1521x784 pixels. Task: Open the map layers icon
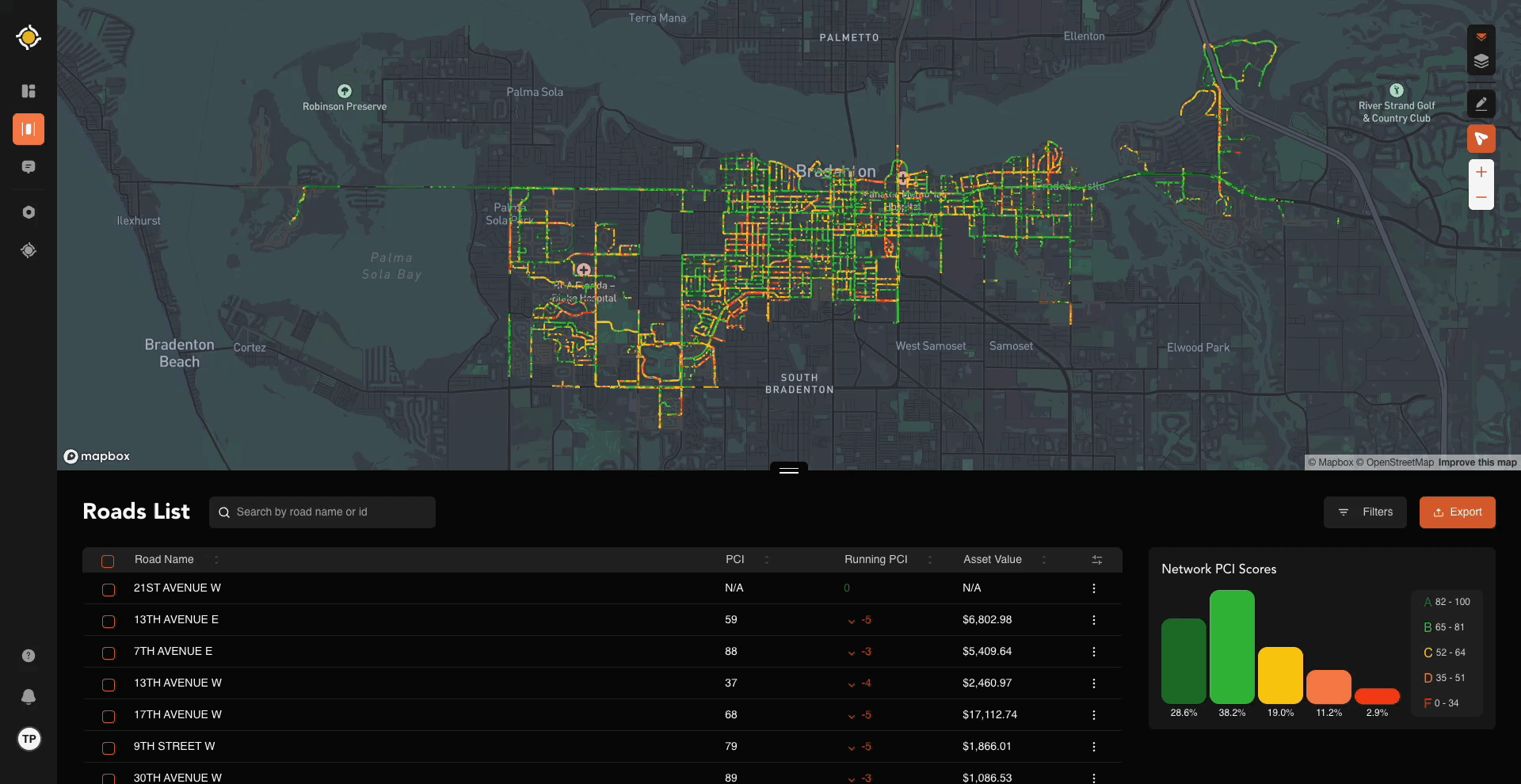[1481, 62]
